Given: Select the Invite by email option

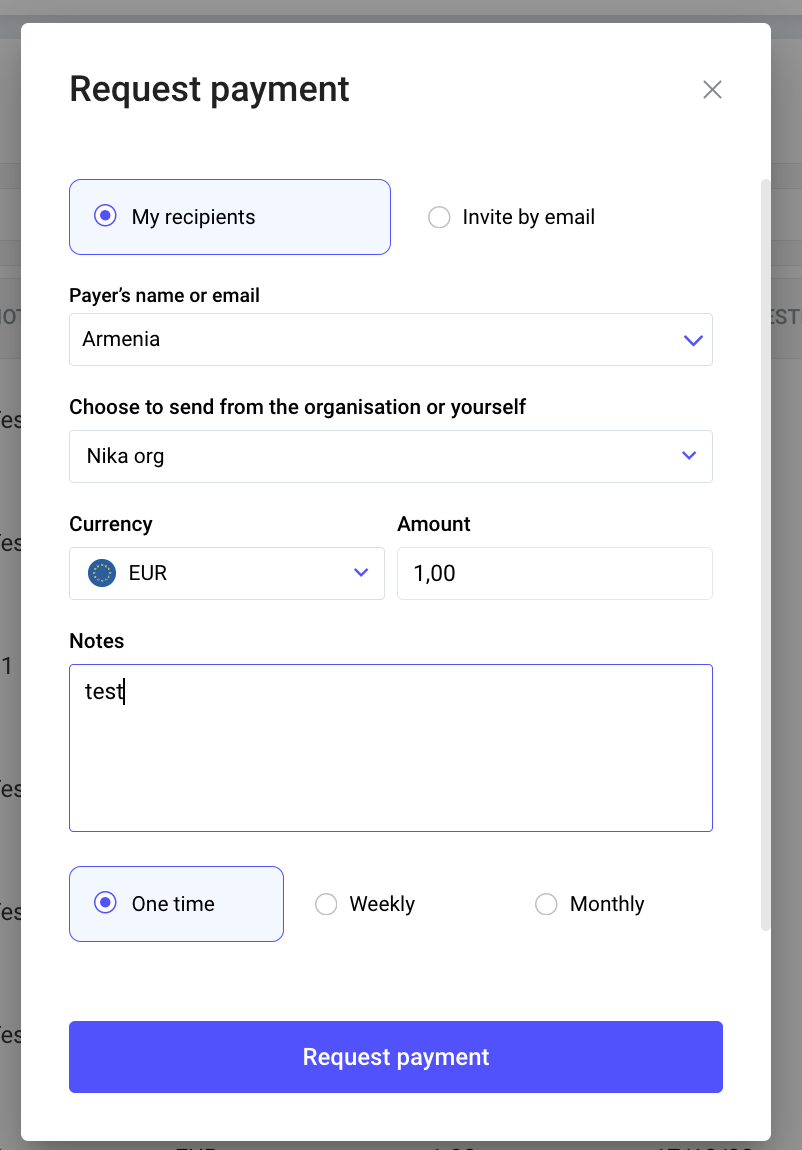Looking at the screenshot, I should tap(439, 217).
